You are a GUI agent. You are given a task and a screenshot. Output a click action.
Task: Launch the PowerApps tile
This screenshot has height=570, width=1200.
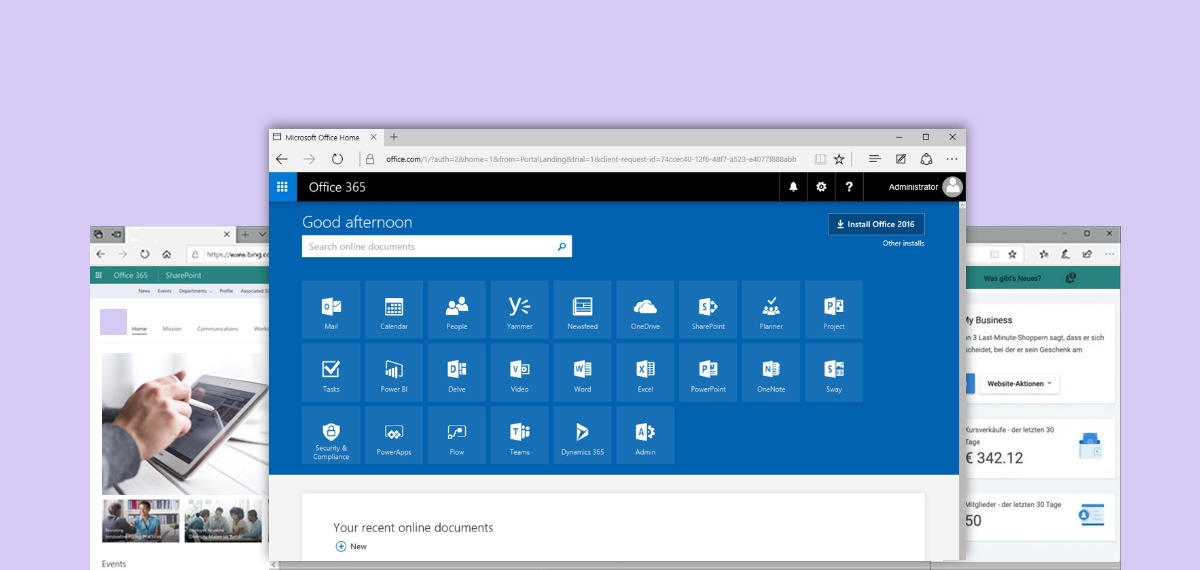pos(394,435)
